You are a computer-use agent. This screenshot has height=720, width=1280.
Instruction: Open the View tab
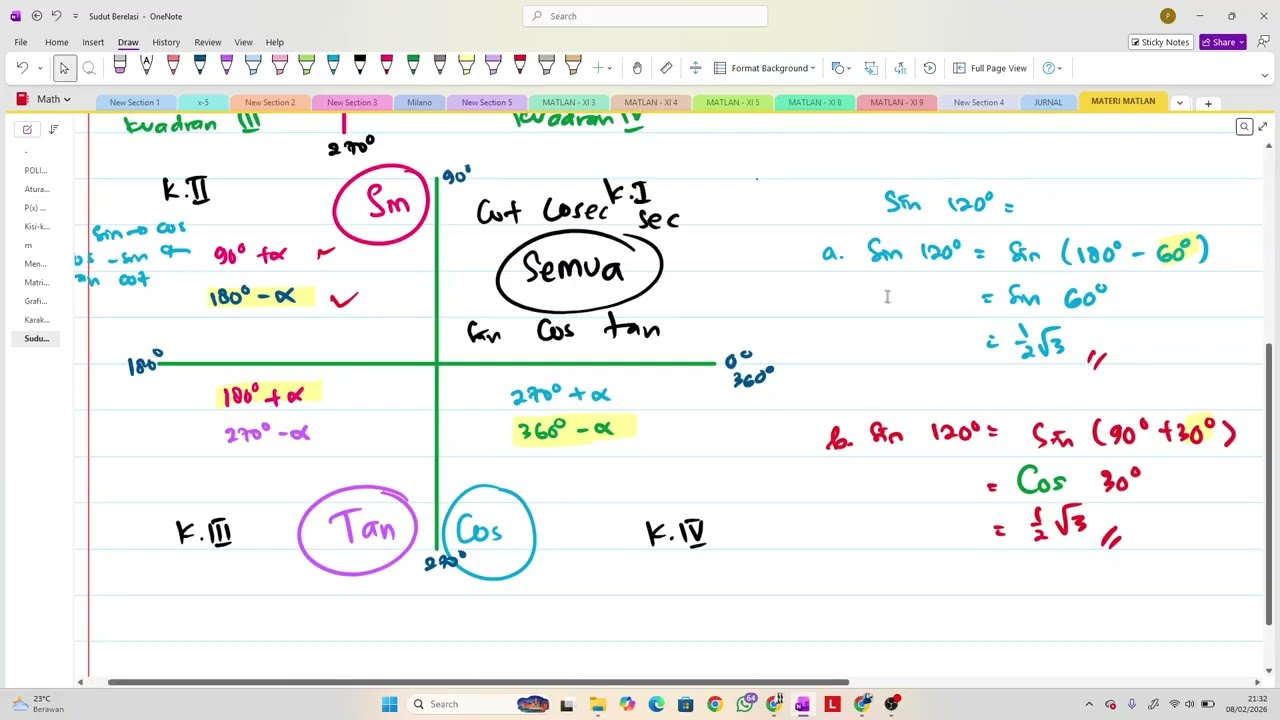(x=243, y=42)
